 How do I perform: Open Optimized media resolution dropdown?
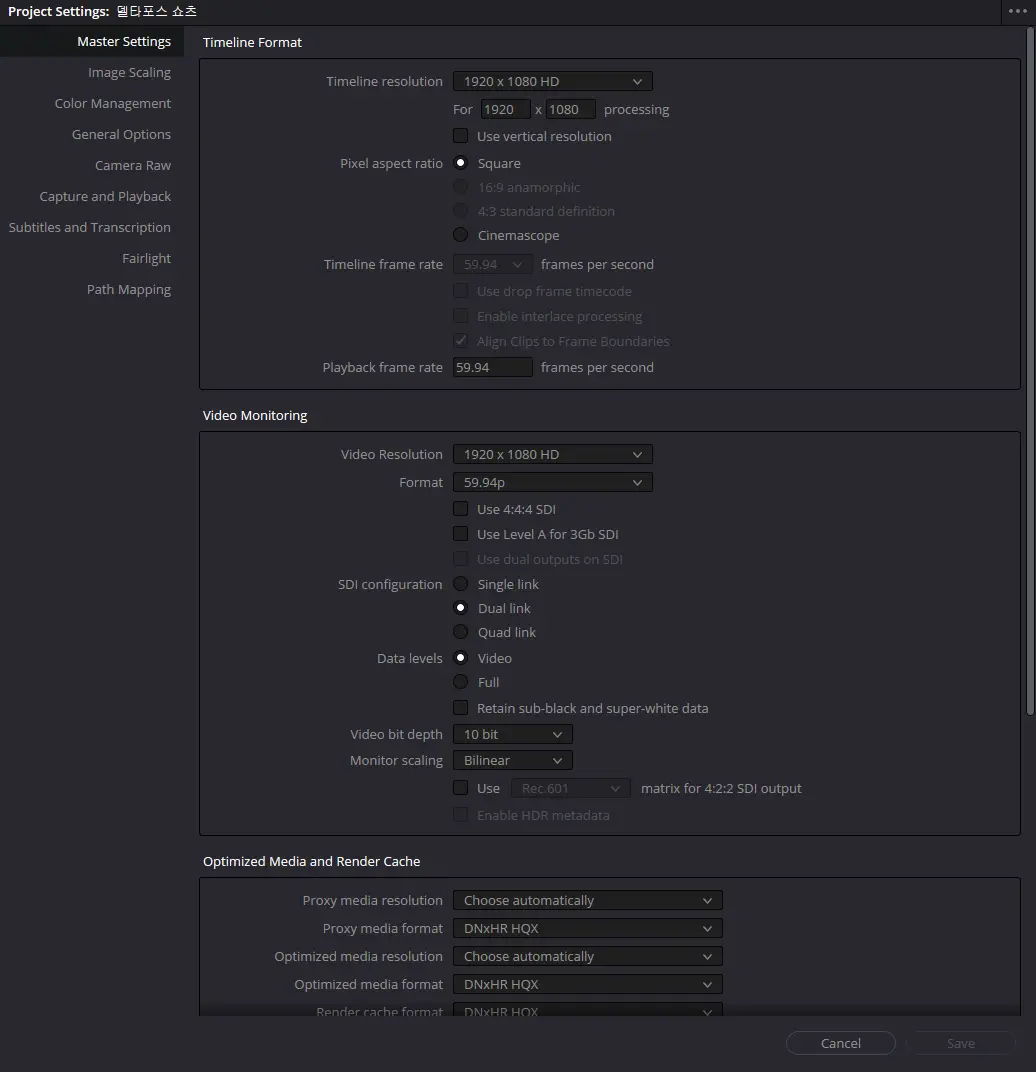coord(587,956)
